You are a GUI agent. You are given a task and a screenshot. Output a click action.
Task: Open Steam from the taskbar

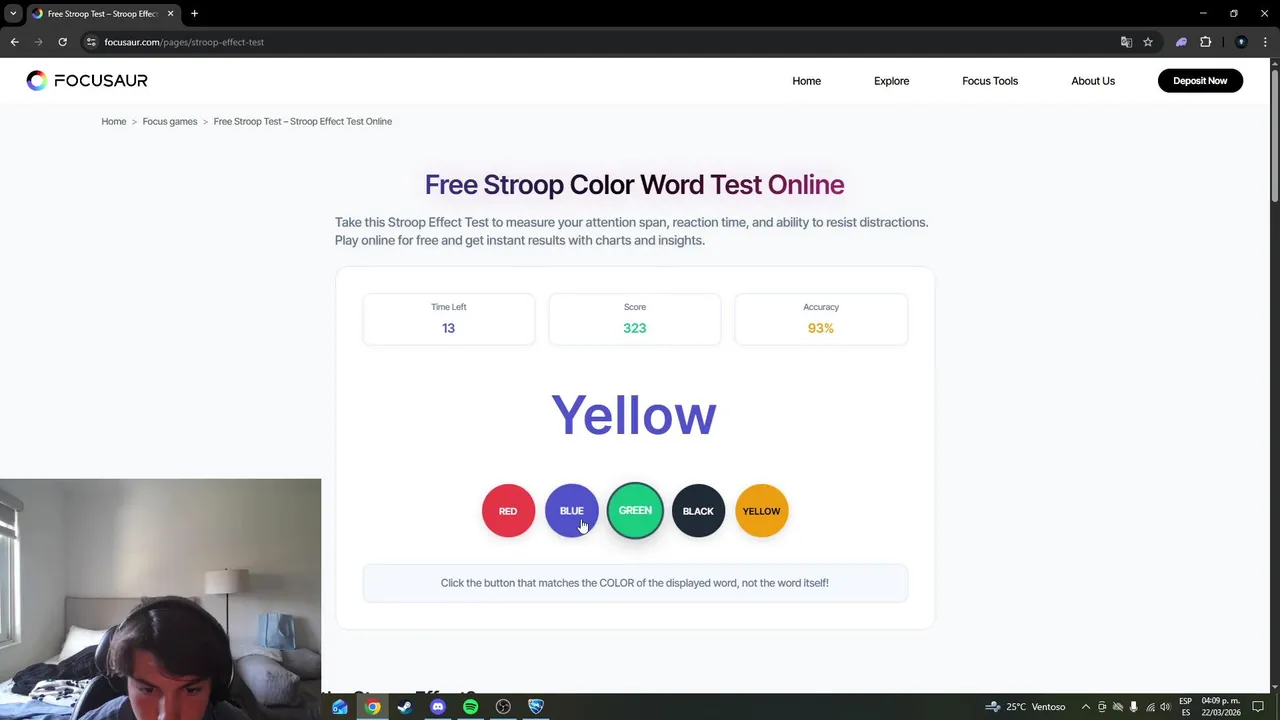[x=404, y=707]
